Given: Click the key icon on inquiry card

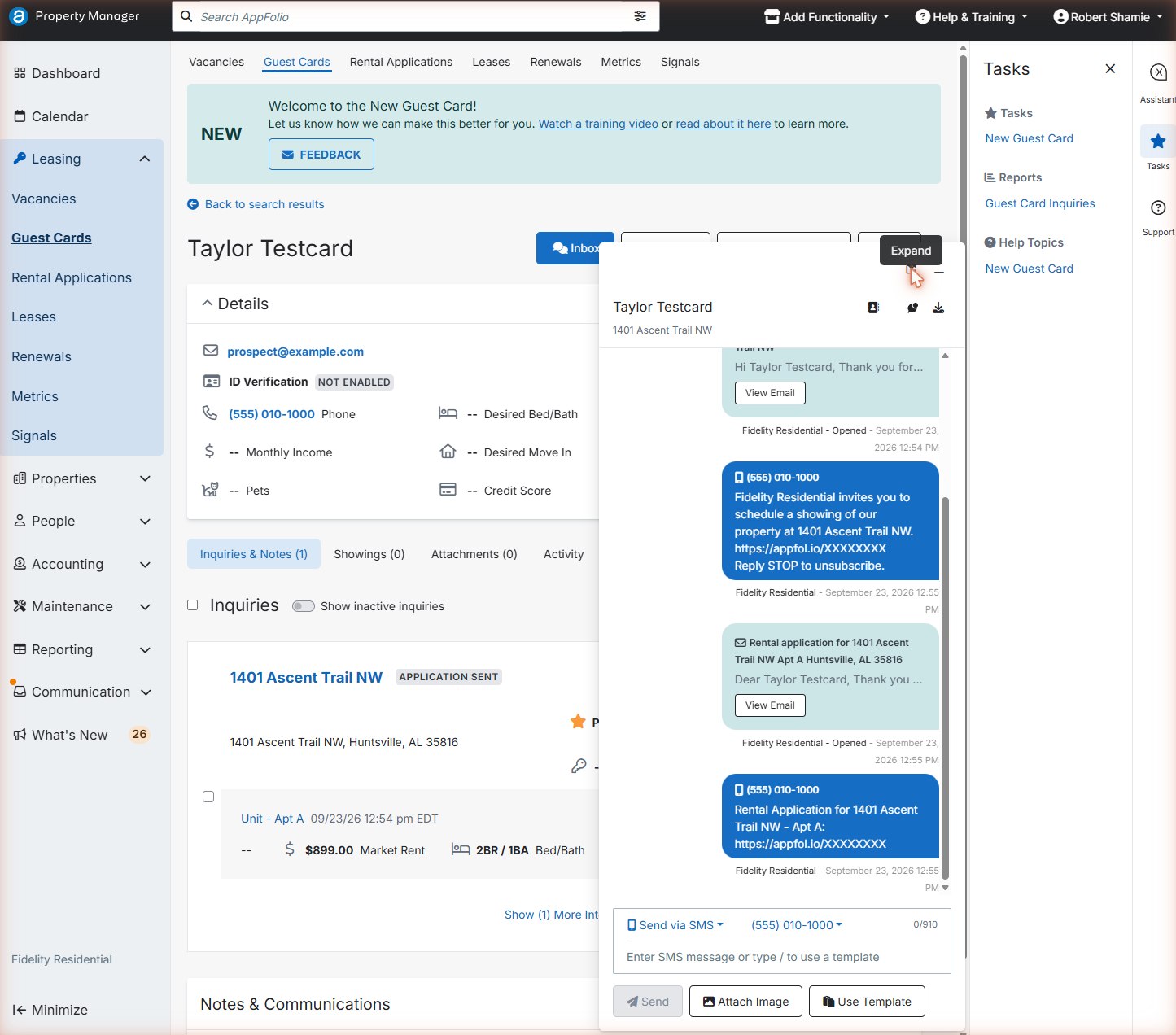Looking at the screenshot, I should (579, 766).
